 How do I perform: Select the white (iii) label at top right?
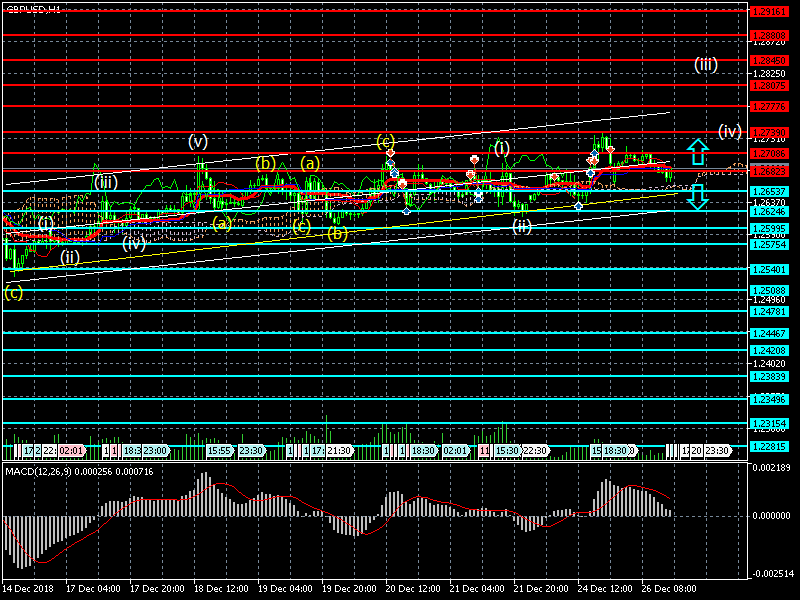click(706, 65)
